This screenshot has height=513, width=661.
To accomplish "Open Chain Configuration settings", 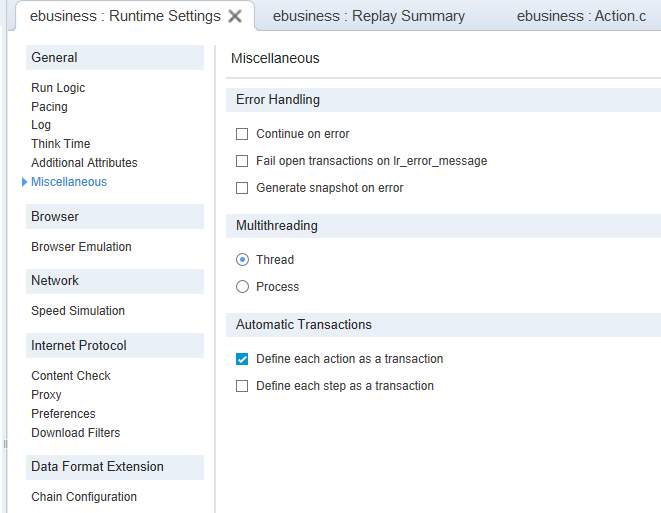I will point(84,497).
